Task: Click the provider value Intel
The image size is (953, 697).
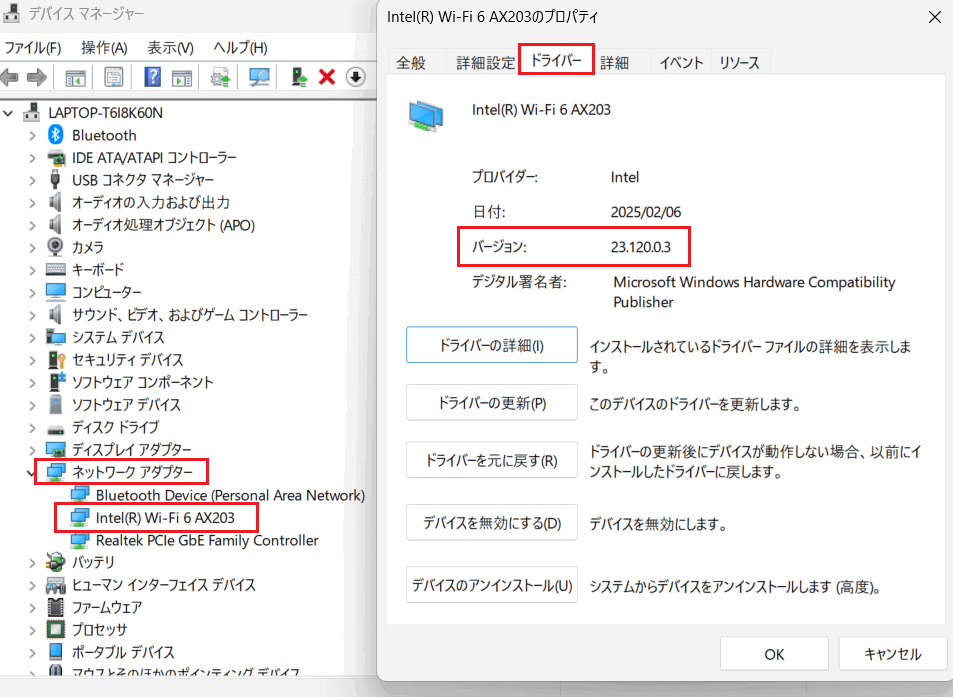Action: point(625,177)
